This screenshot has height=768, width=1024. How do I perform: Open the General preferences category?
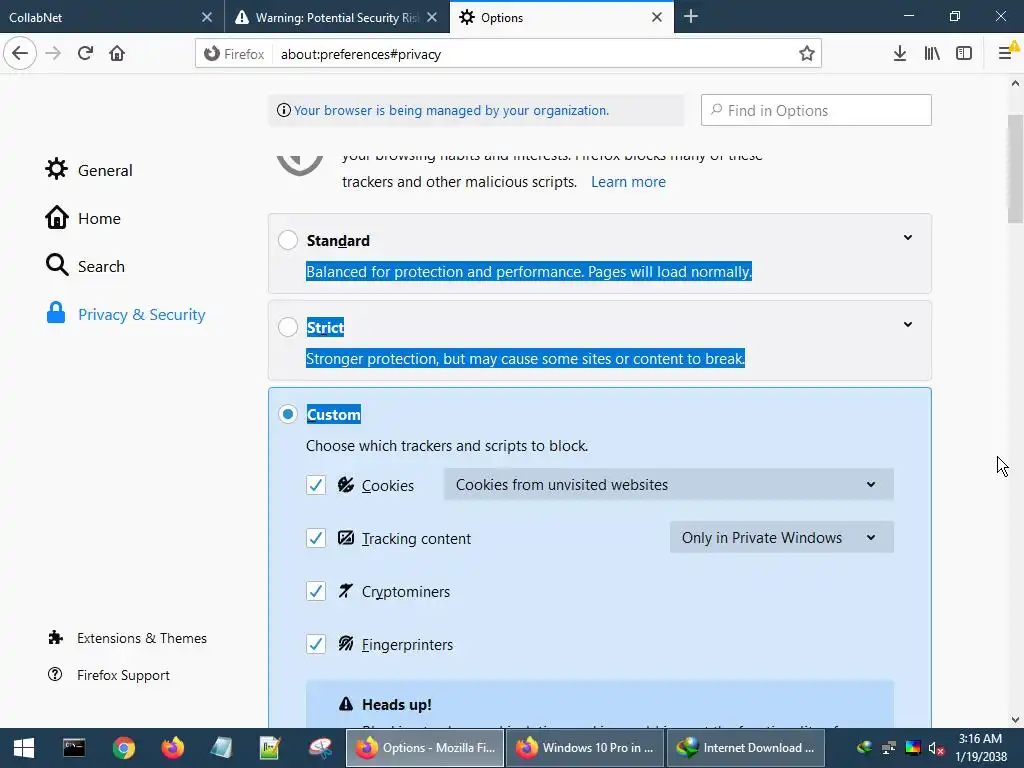tap(89, 170)
